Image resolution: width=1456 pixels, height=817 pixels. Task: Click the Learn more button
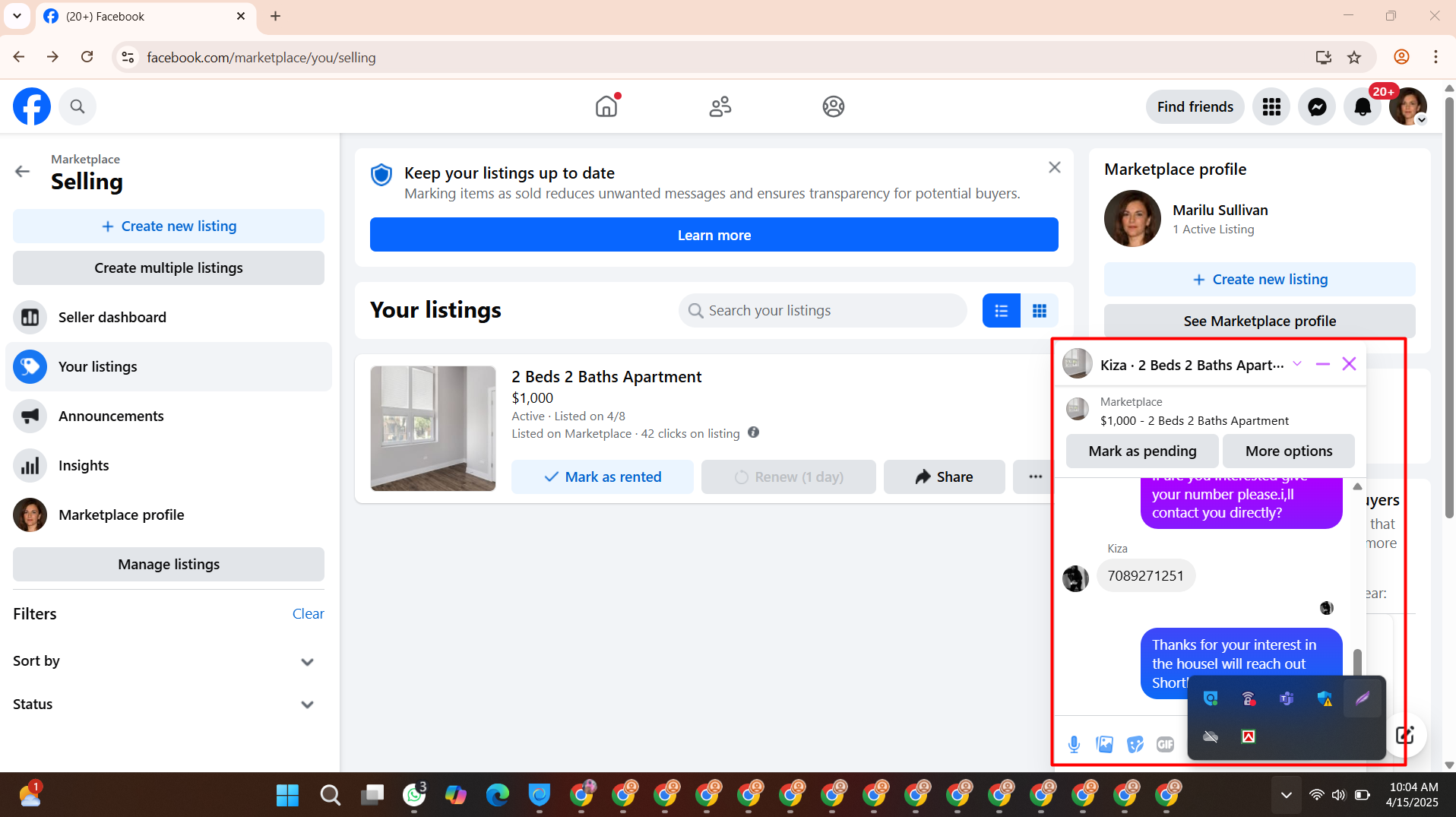(x=714, y=235)
